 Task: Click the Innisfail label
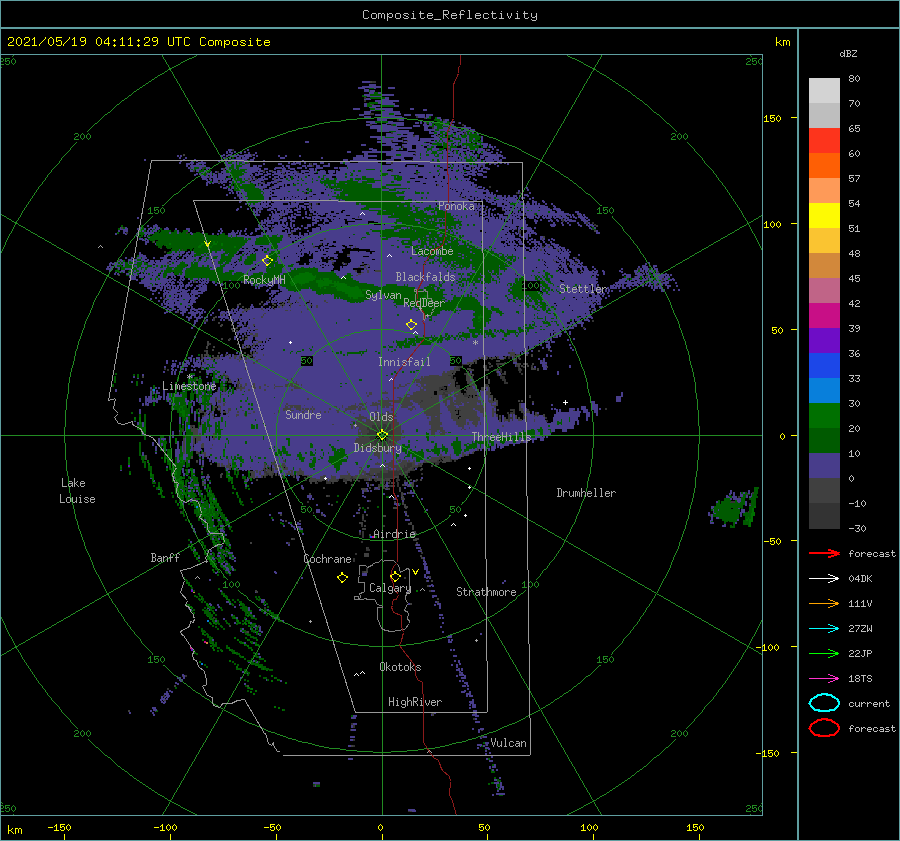404,362
